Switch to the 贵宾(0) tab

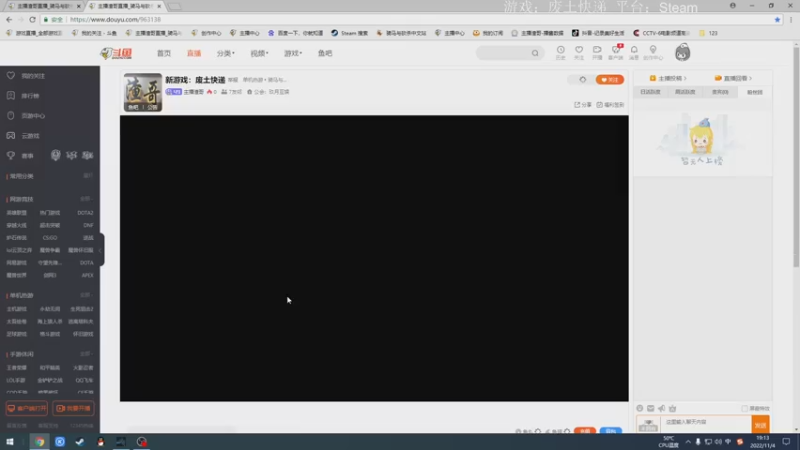(x=720, y=92)
